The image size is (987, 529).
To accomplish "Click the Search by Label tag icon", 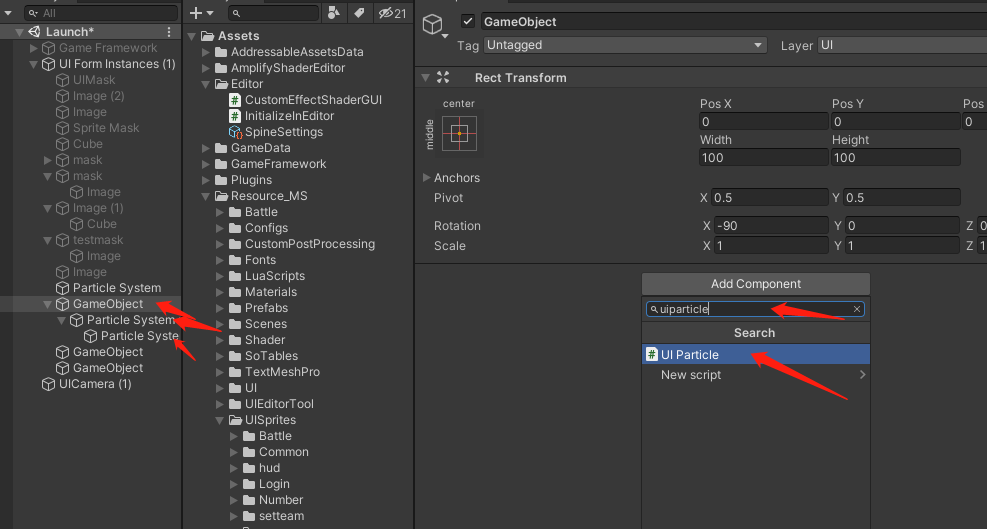I will (358, 13).
